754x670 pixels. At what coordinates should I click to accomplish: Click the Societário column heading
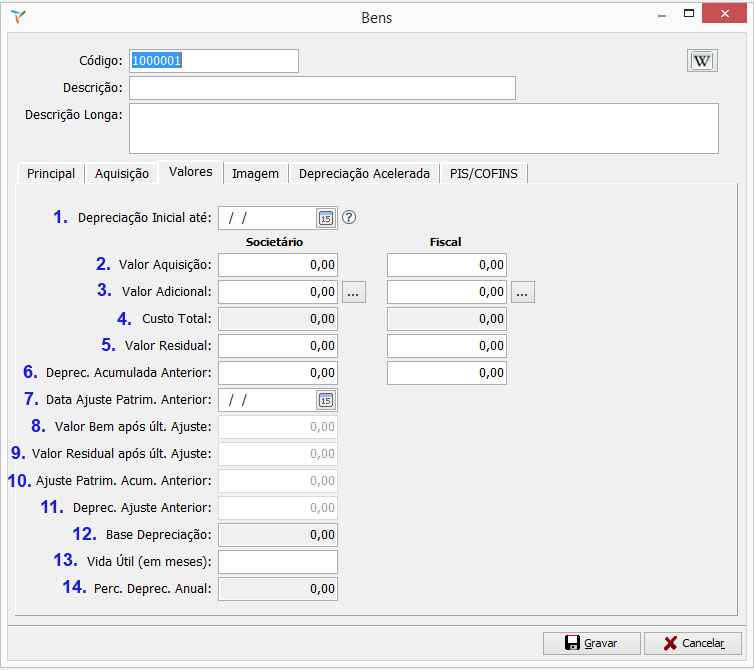[274, 242]
